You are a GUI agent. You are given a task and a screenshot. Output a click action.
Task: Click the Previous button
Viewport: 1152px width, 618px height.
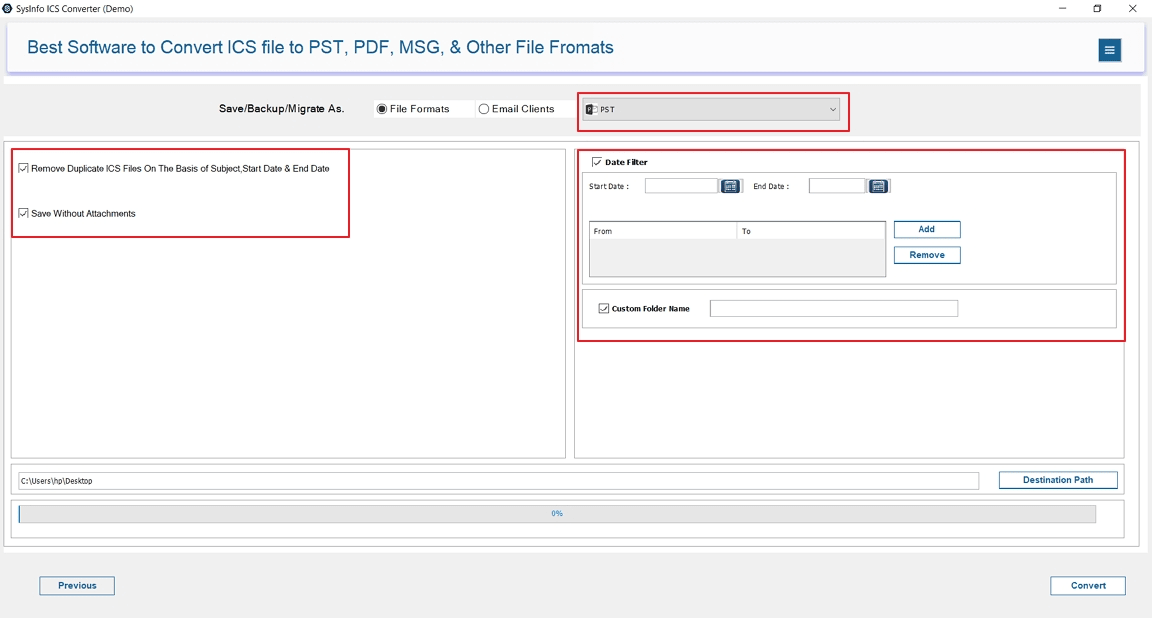[77, 586]
